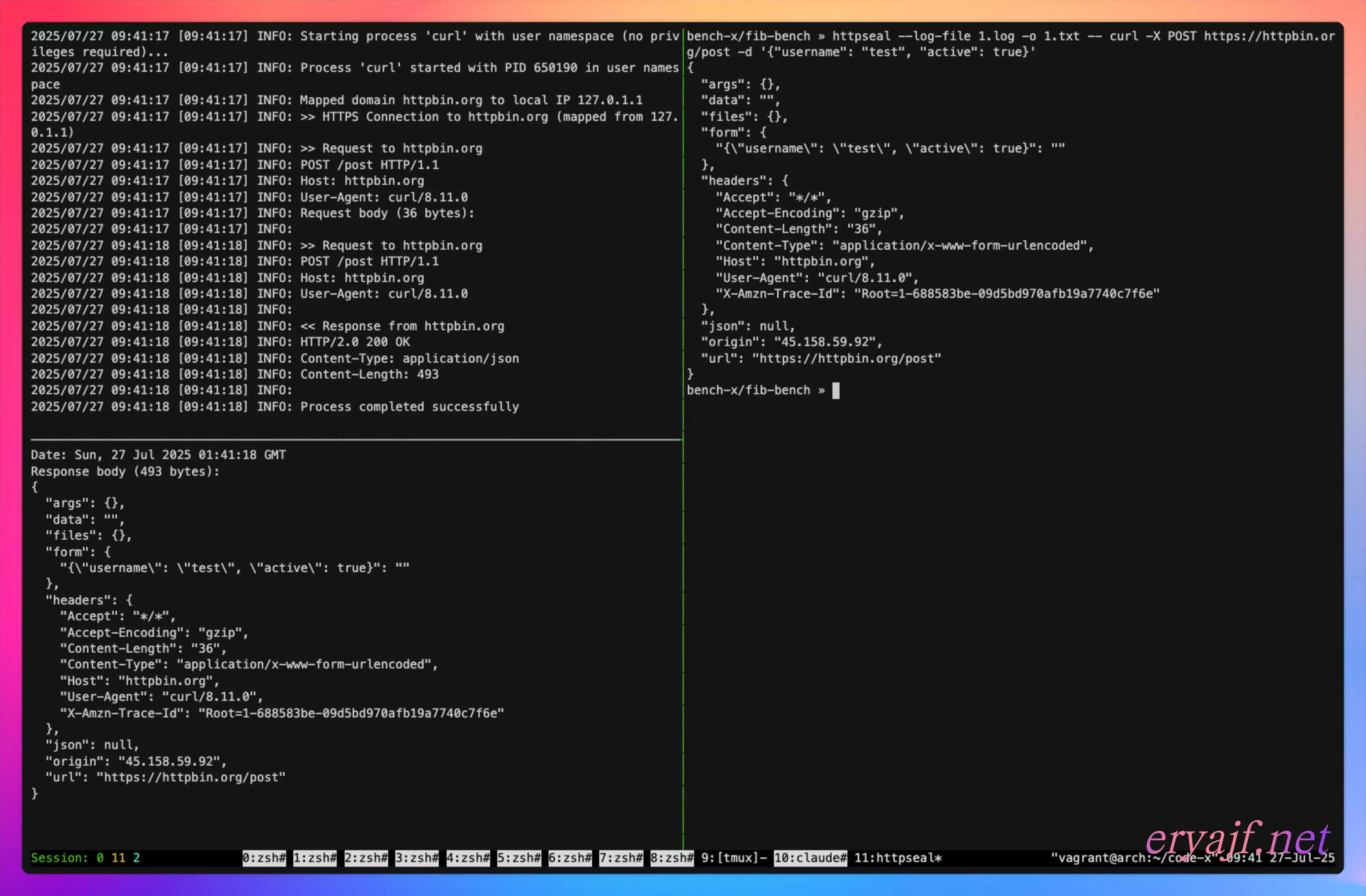Switch to tmux window 3:zsh

coord(417,858)
